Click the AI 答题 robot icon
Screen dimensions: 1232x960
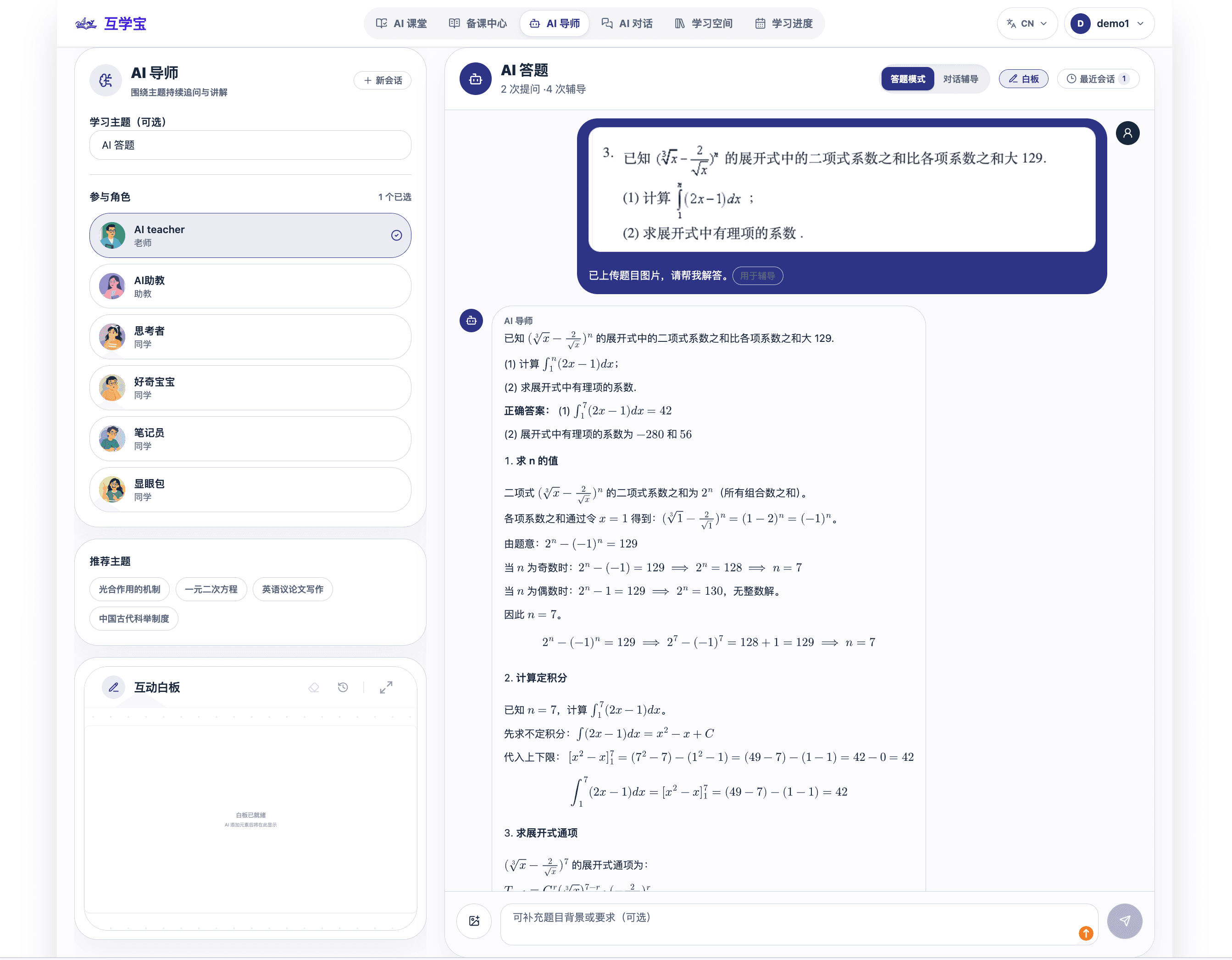pyautogui.click(x=476, y=79)
